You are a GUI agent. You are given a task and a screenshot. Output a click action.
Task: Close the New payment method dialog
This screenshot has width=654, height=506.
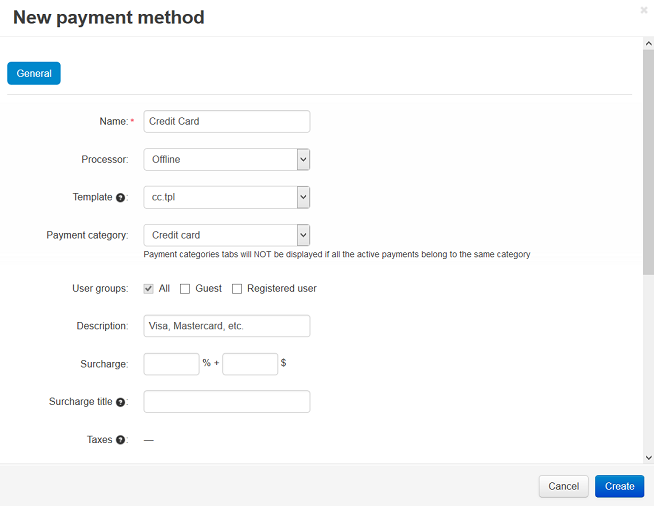pyautogui.click(x=644, y=10)
